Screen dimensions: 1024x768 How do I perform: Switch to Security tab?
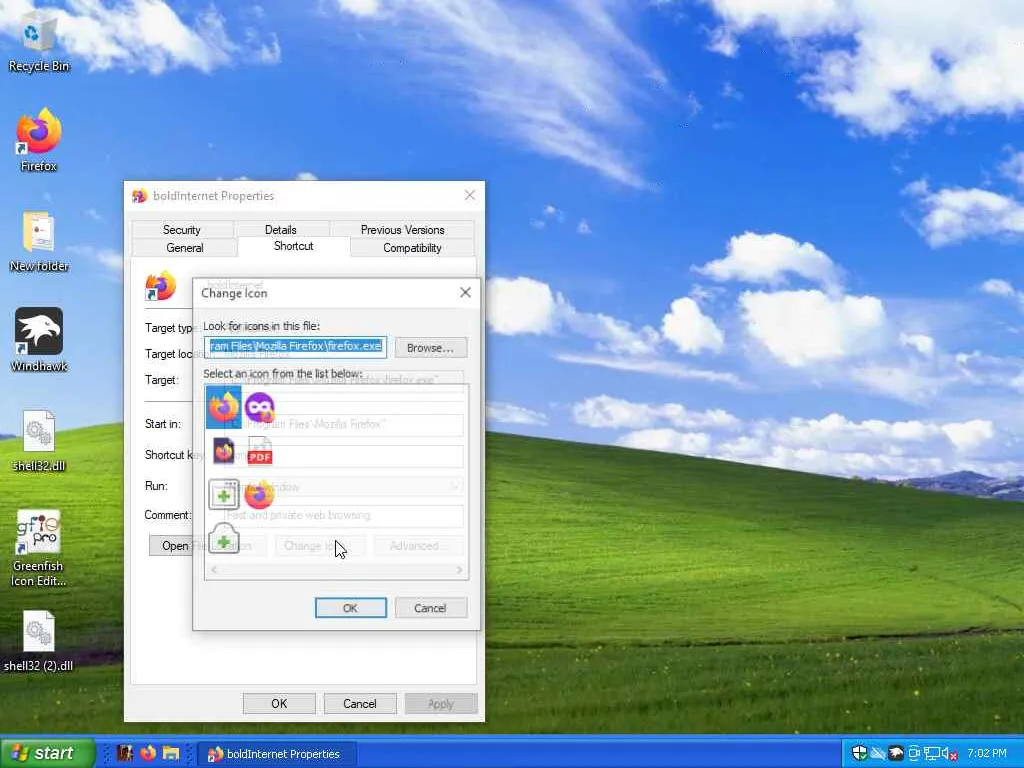182,230
